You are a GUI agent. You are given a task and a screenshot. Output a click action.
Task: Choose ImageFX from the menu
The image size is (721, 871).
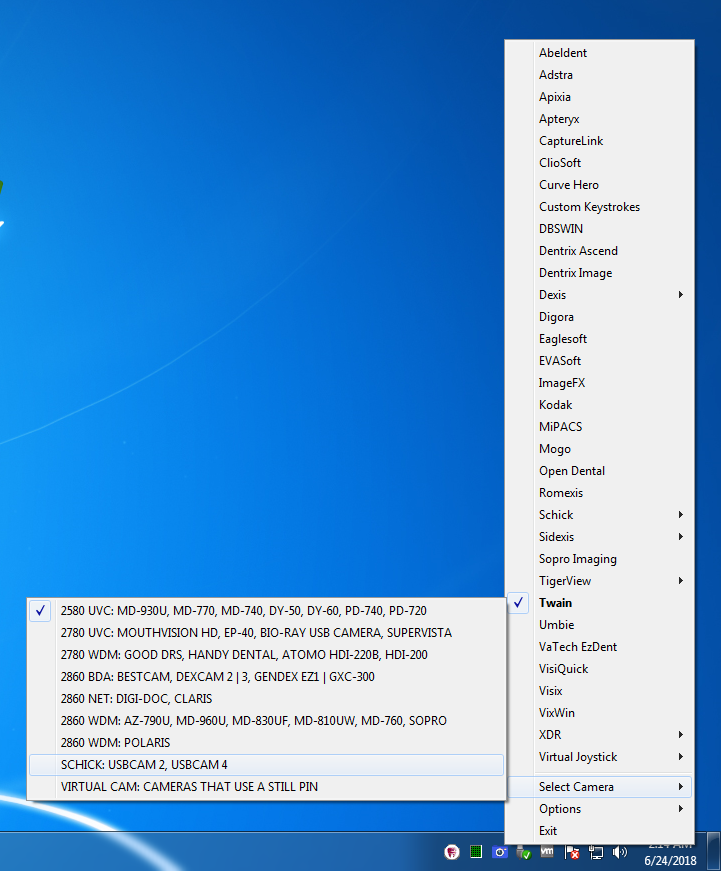click(600, 383)
